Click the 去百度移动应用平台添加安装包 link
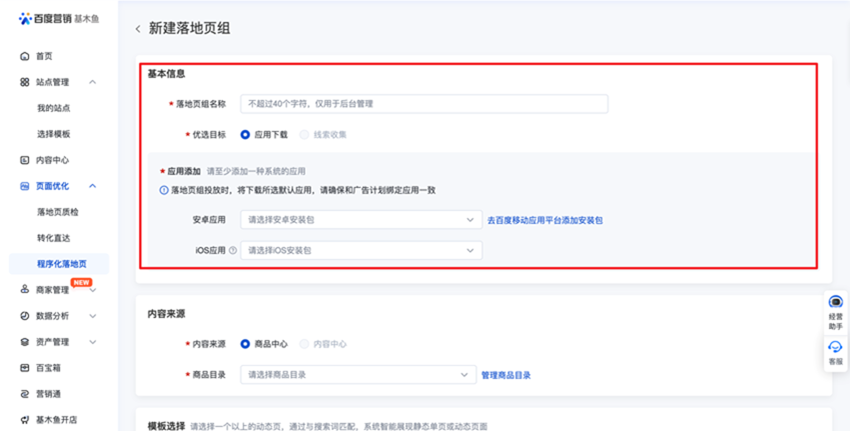 [544, 220]
